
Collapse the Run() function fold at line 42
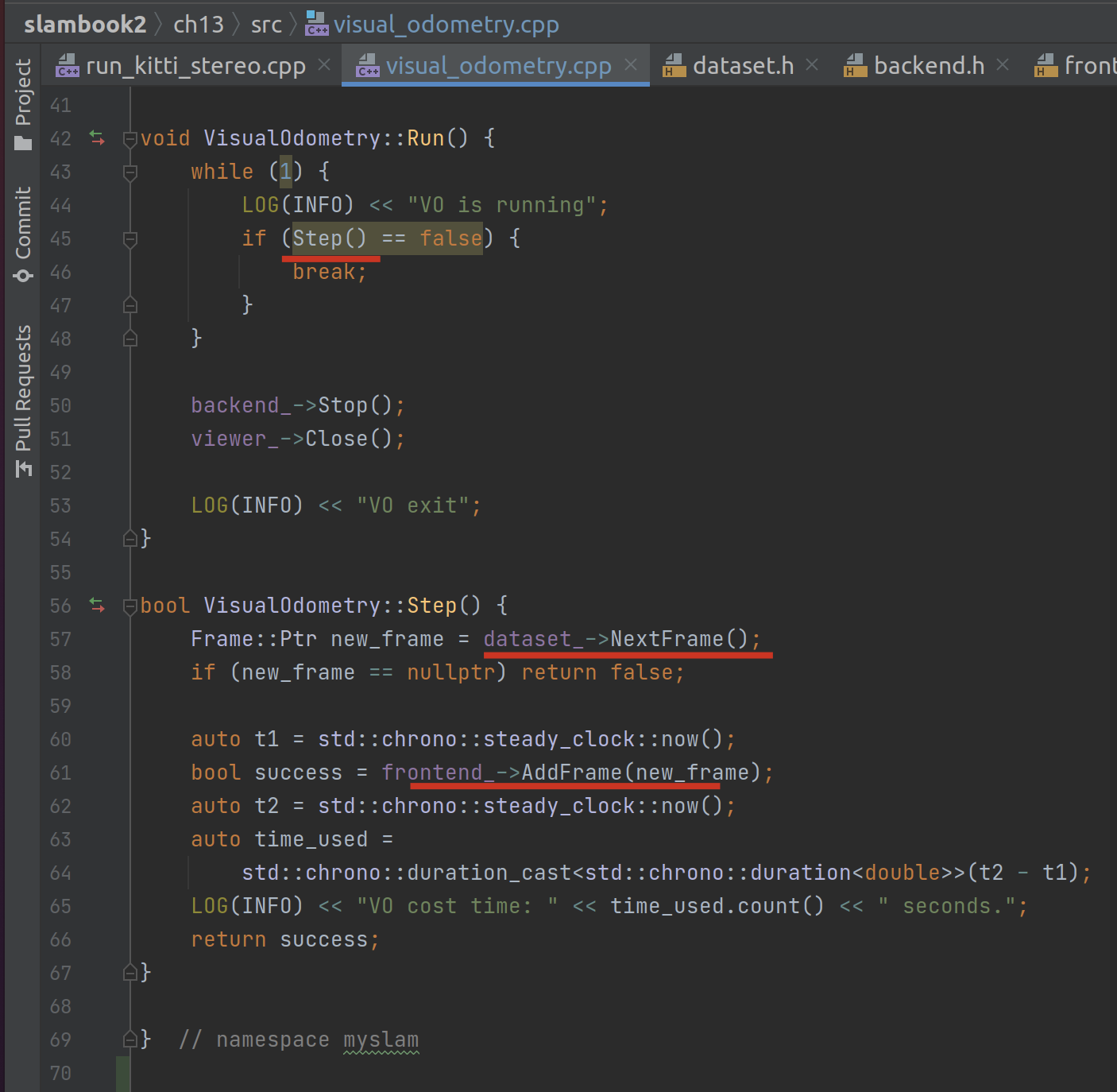tap(130, 139)
